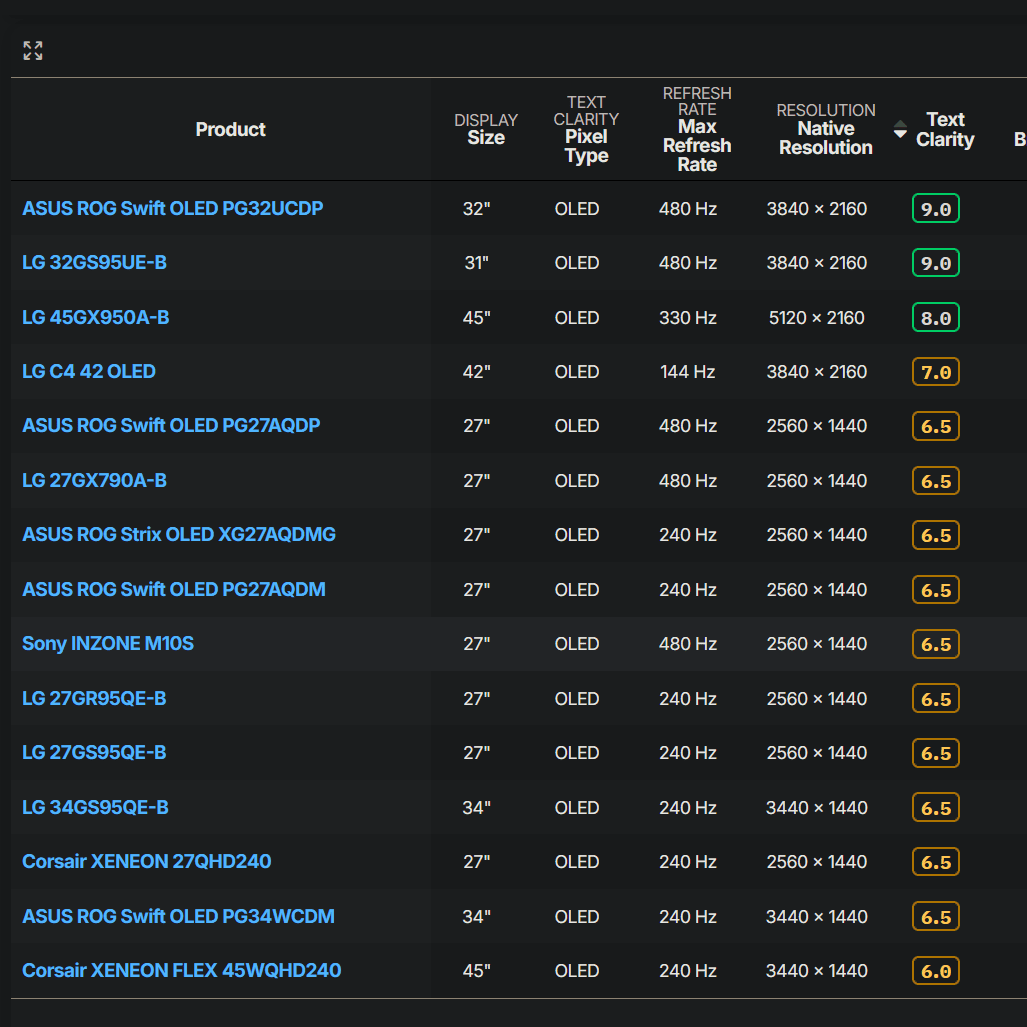Open ASUS ROG Swift OLED PG27AQDM link

(x=174, y=589)
